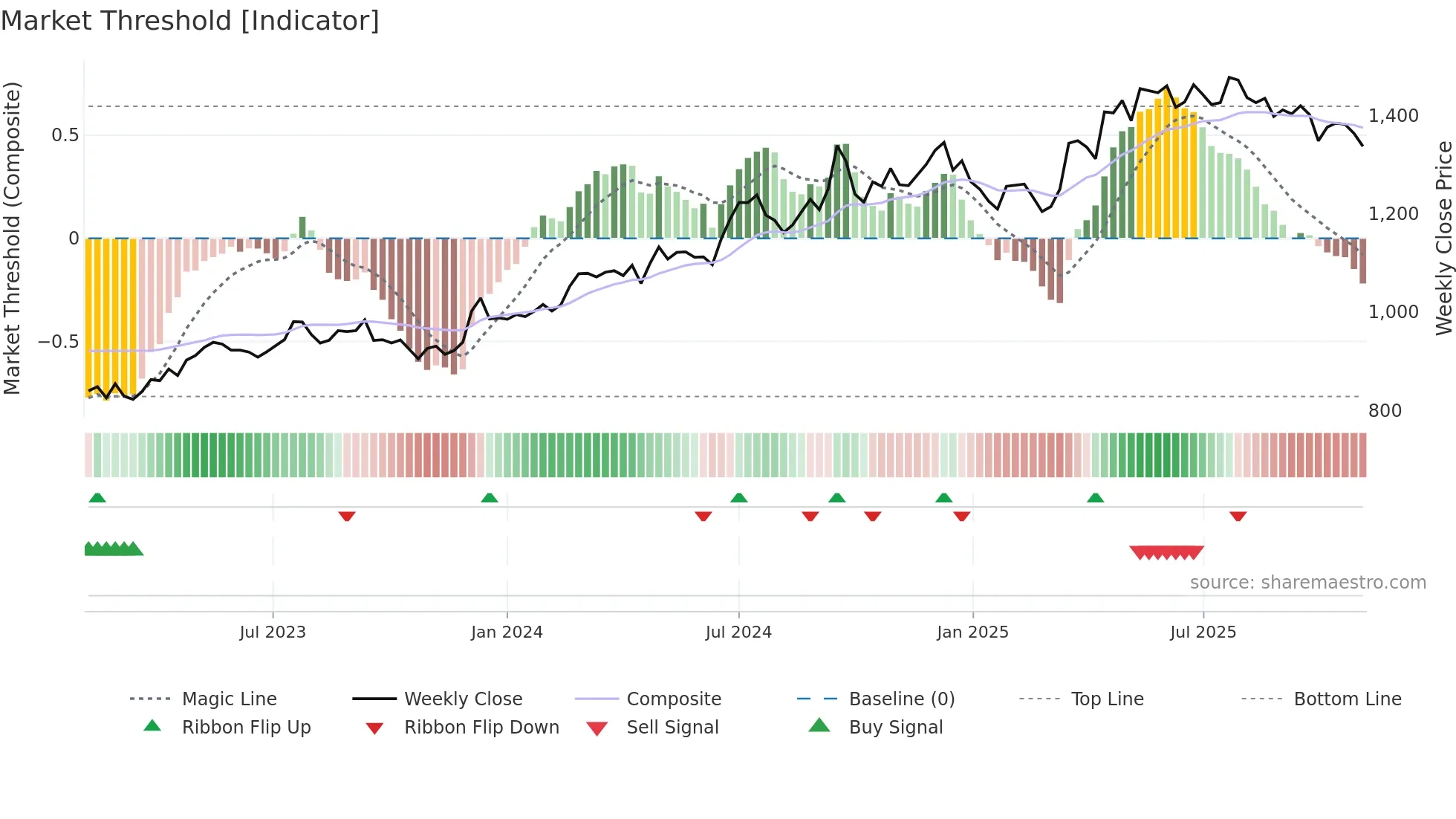
Task: Click the red flip-down marker after Jul 2023
Action: [347, 516]
